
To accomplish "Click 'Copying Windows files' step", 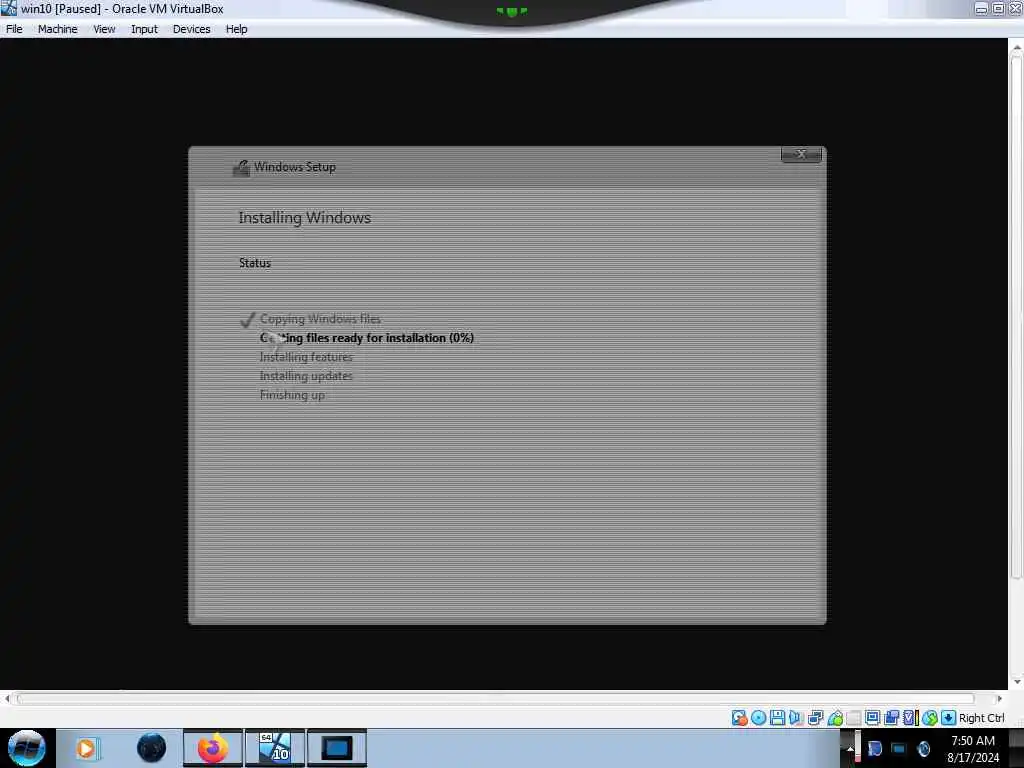I will pyautogui.click(x=320, y=319).
